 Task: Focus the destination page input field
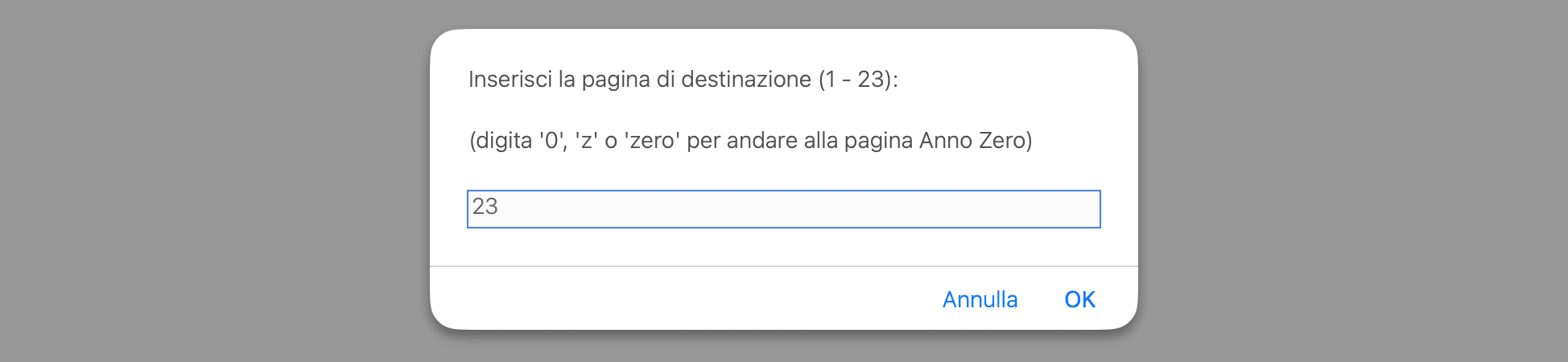tap(783, 209)
